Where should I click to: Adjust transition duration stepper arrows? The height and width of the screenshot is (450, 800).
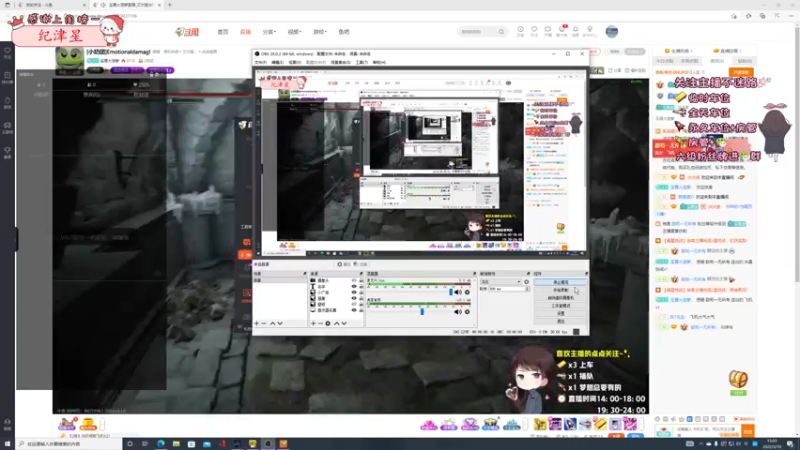527,289
